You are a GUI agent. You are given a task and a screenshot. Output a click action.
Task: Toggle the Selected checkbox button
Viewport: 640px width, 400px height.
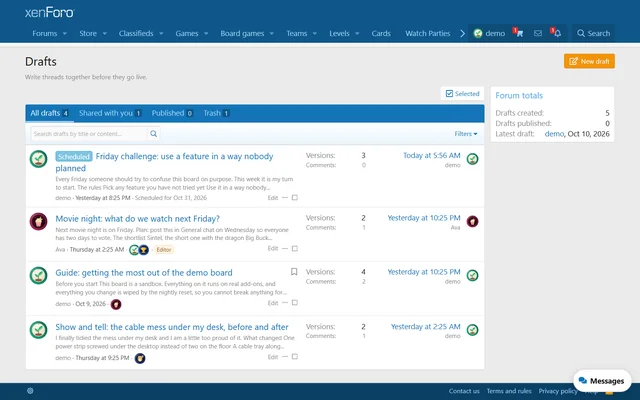click(x=462, y=93)
